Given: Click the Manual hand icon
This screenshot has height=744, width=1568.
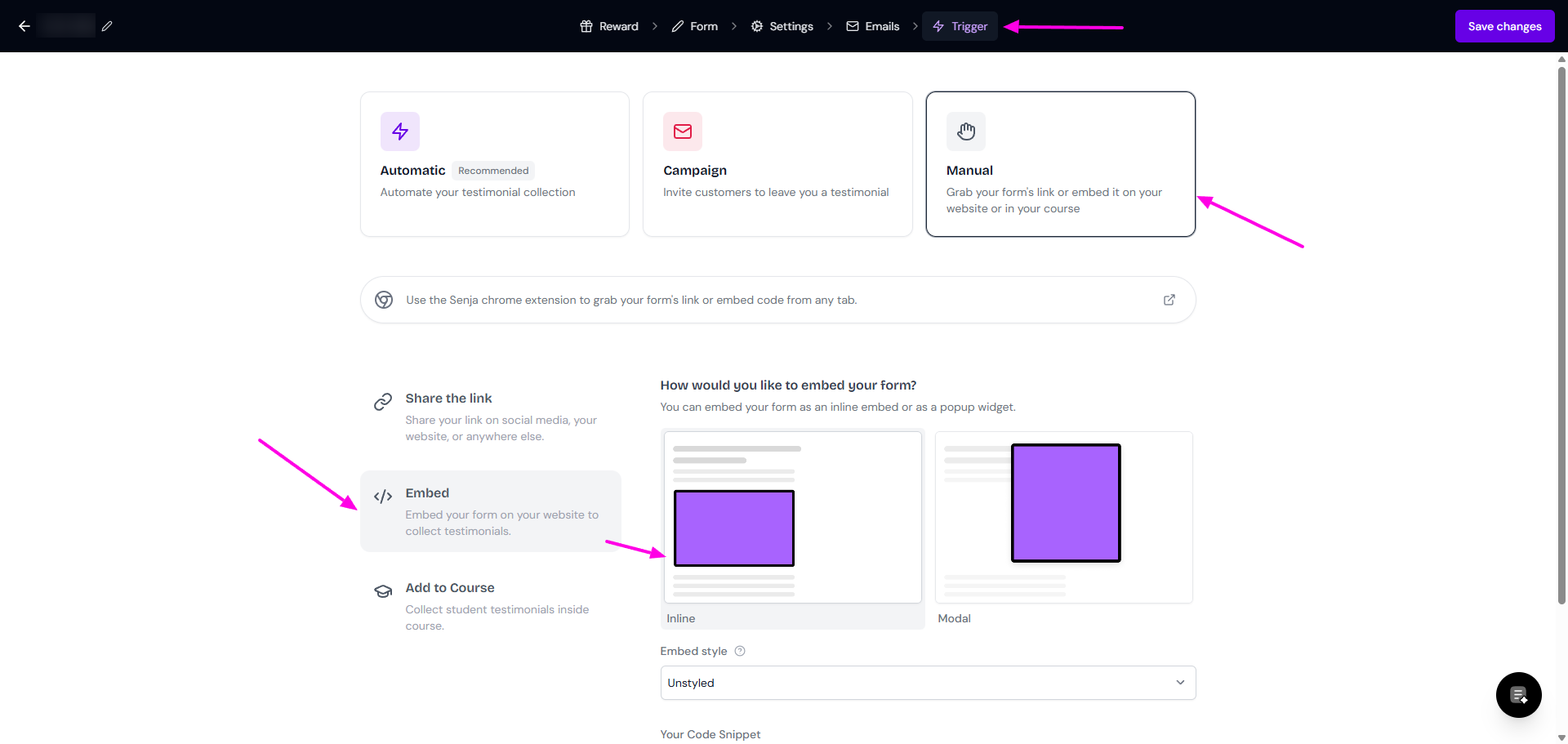Looking at the screenshot, I should tap(965, 131).
